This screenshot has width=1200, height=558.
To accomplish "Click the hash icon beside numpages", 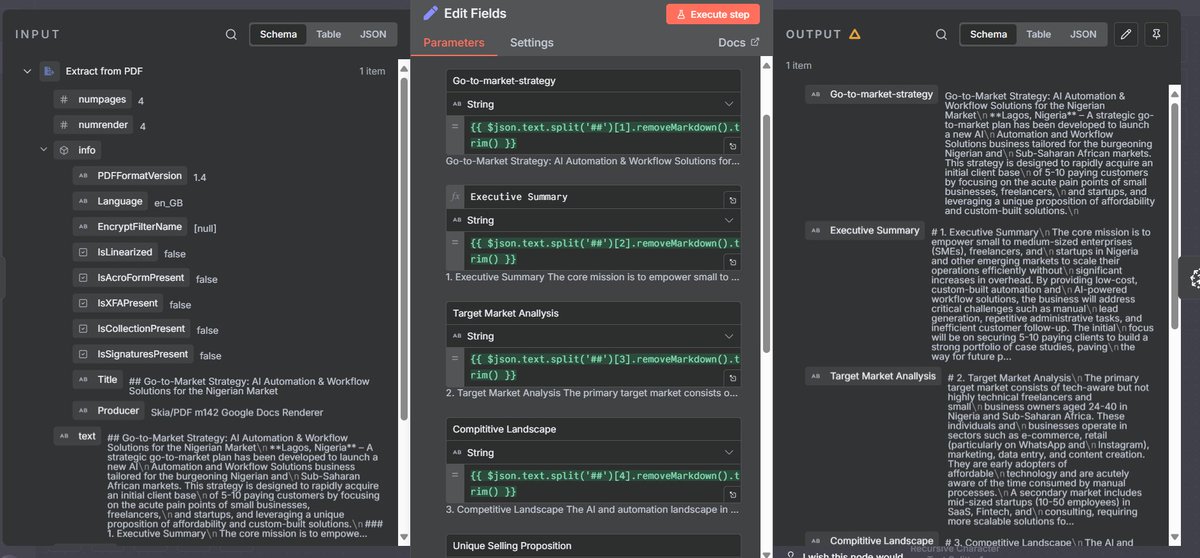I will tap(63, 100).
